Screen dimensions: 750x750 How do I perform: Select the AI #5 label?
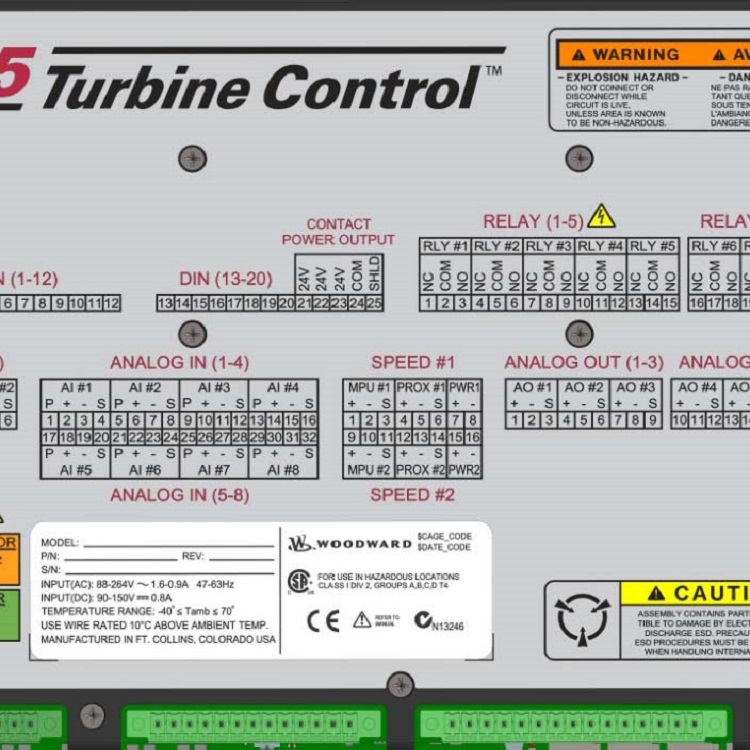76,470
